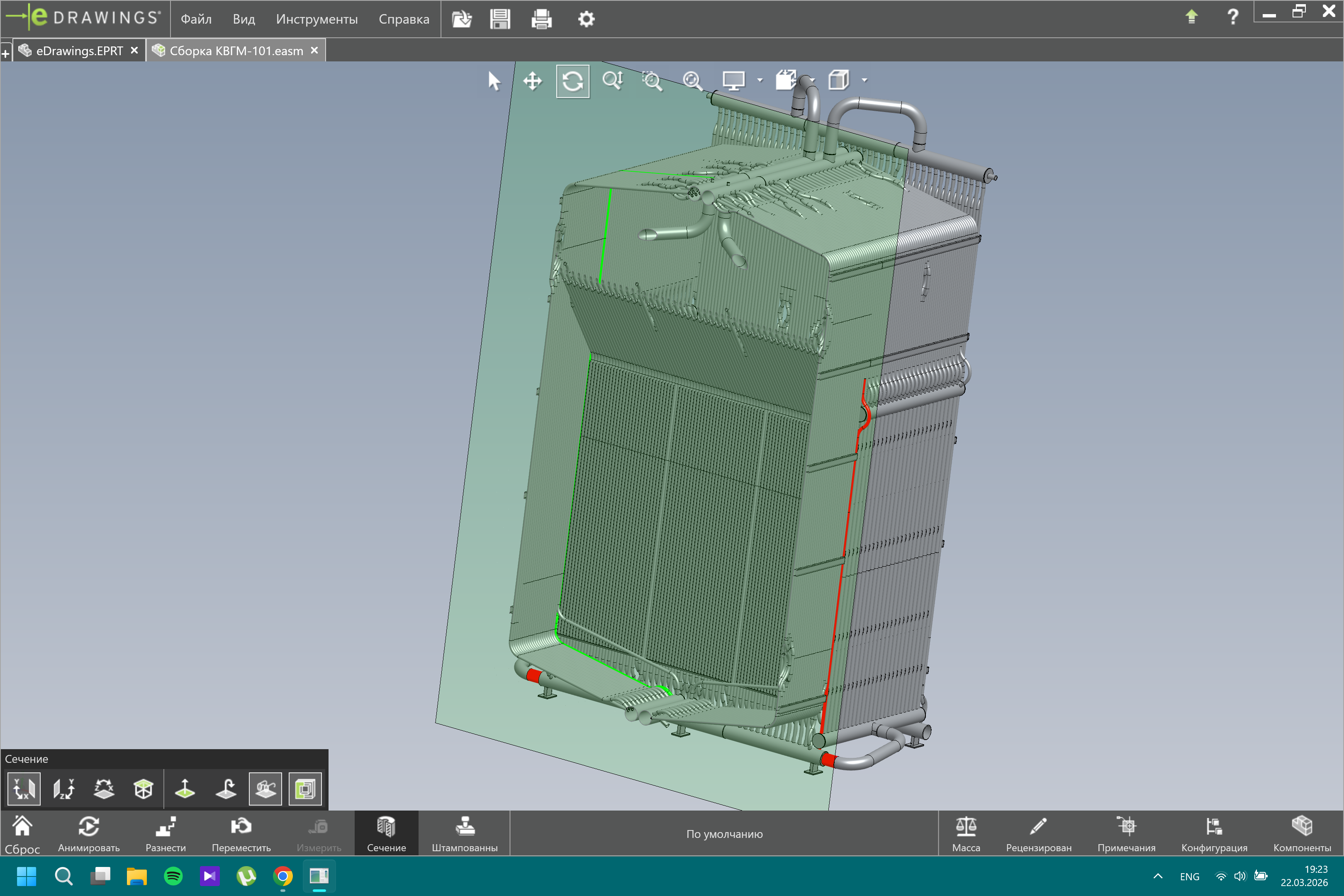
Task: Expand the display style shaded cube dropdown
Action: coord(864,80)
